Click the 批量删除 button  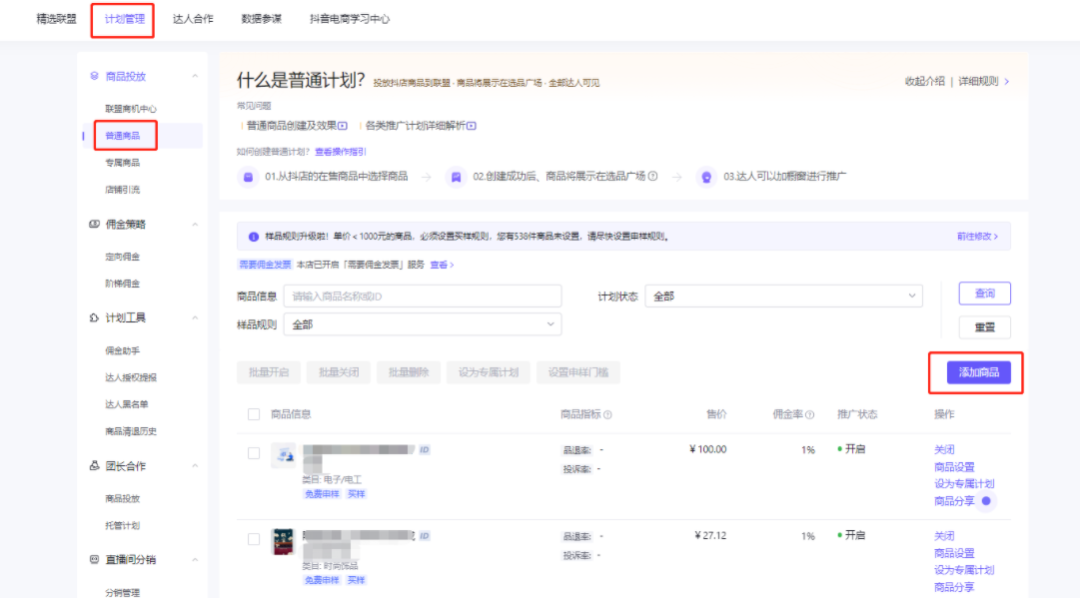[408, 372]
